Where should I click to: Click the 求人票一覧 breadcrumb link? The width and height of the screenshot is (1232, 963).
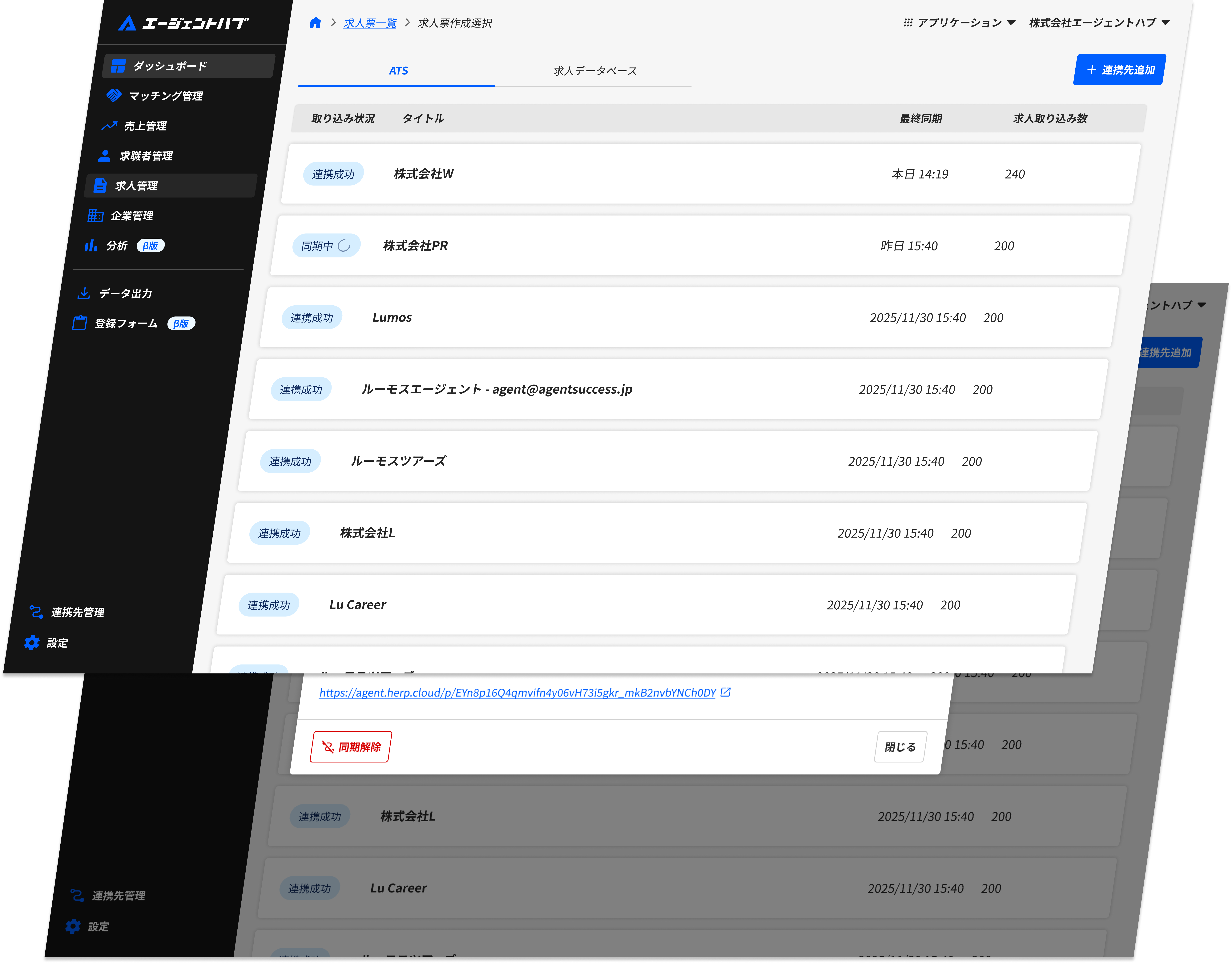[370, 23]
